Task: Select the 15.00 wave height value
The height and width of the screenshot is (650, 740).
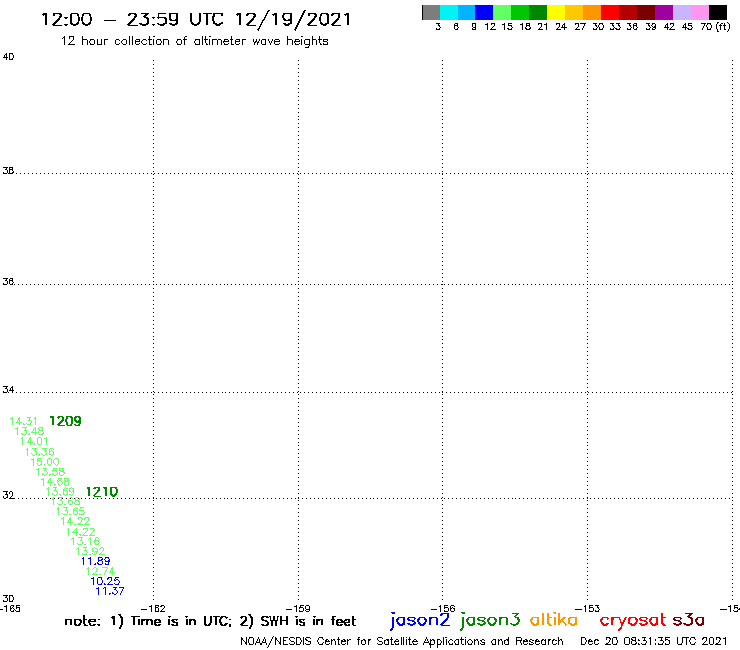Action: [x=45, y=462]
